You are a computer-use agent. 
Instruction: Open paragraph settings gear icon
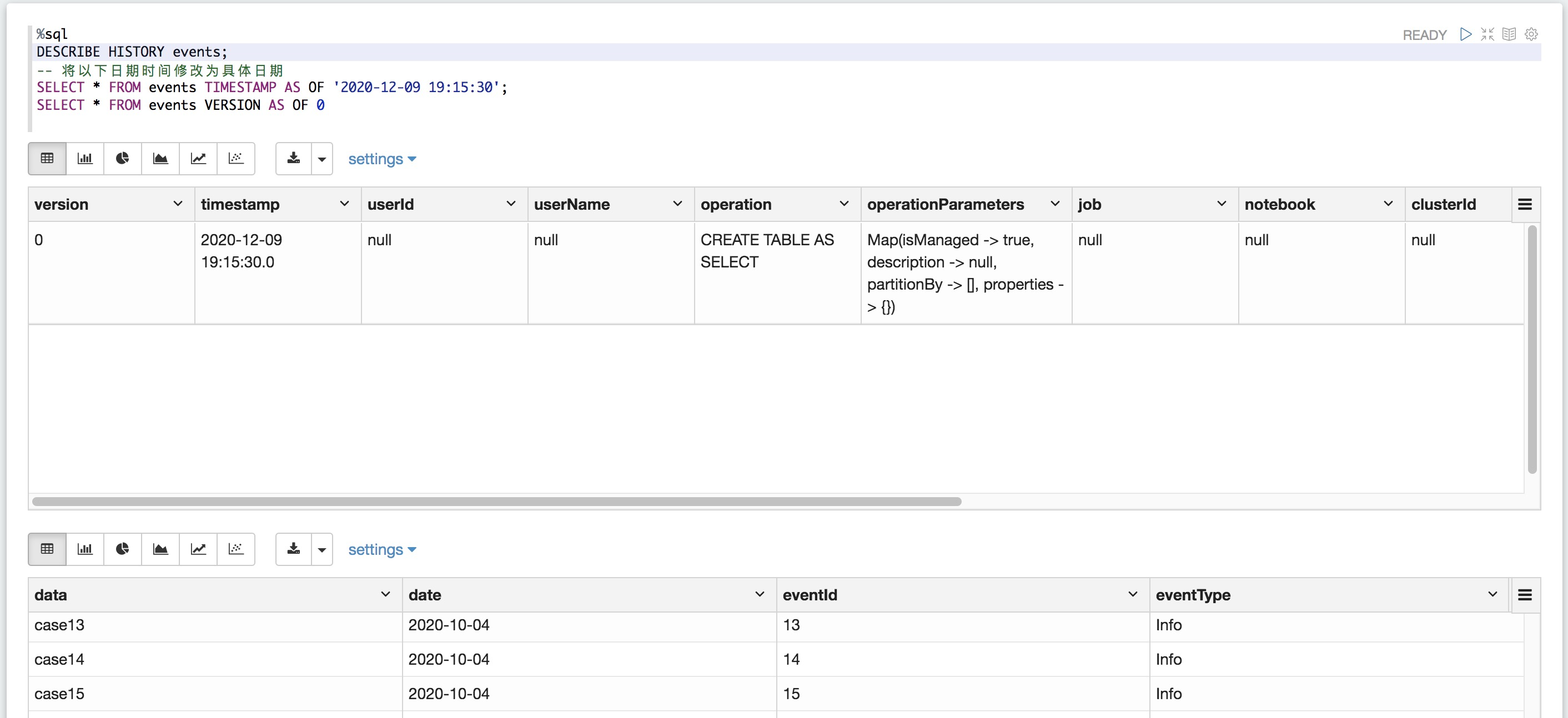pos(1531,34)
